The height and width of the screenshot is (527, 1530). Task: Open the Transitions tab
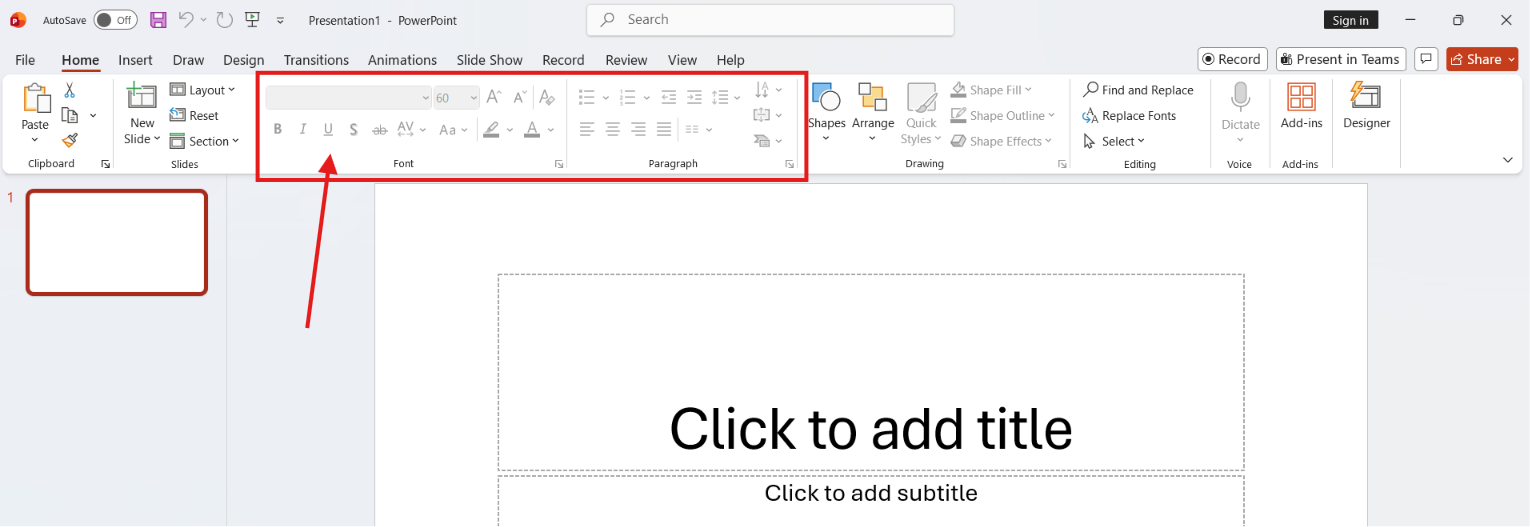tap(316, 60)
